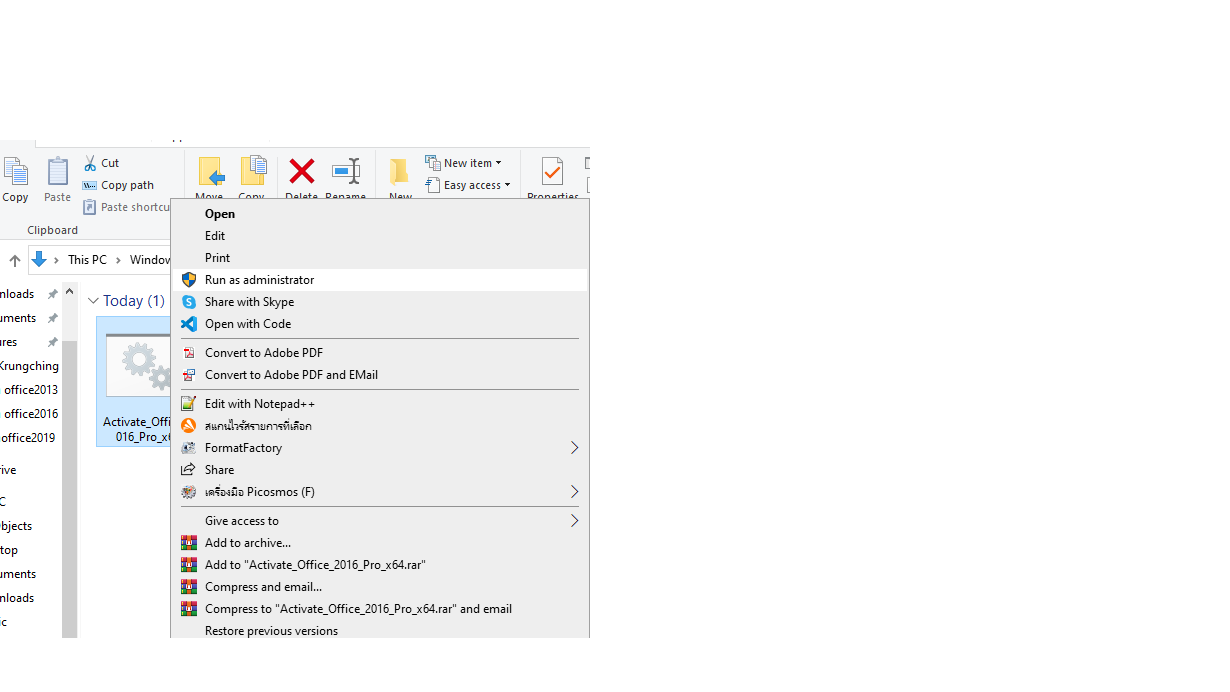
Task: Click the icon beside Convert to PDF and EMail
Action: coord(189,375)
